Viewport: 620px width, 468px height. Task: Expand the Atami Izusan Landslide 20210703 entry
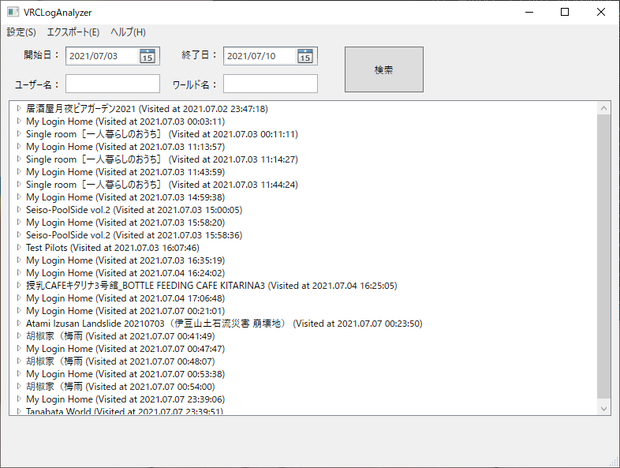coord(19,323)
